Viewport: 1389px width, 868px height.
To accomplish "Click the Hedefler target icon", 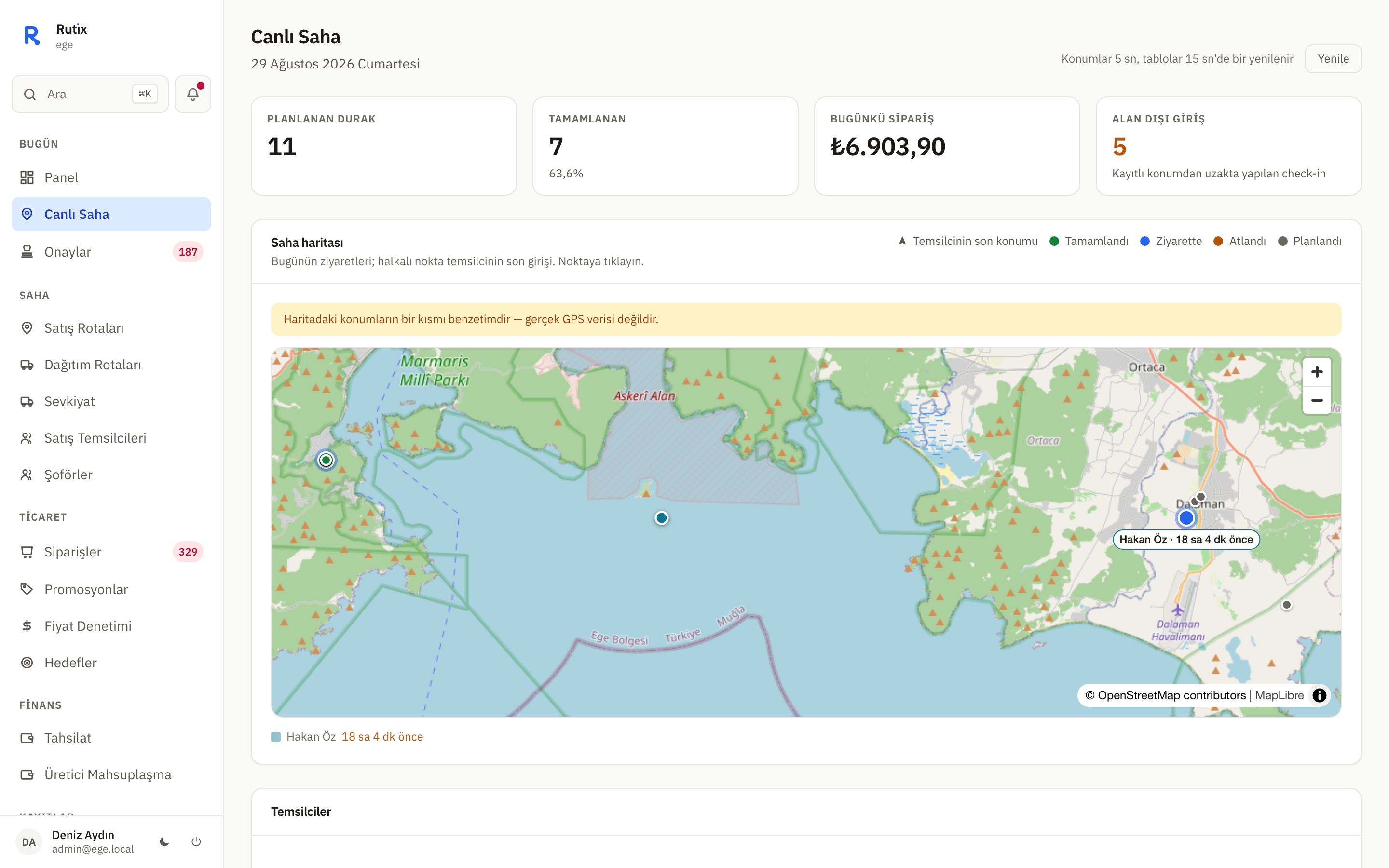I will pyautogui.click(x=27, y=663).
